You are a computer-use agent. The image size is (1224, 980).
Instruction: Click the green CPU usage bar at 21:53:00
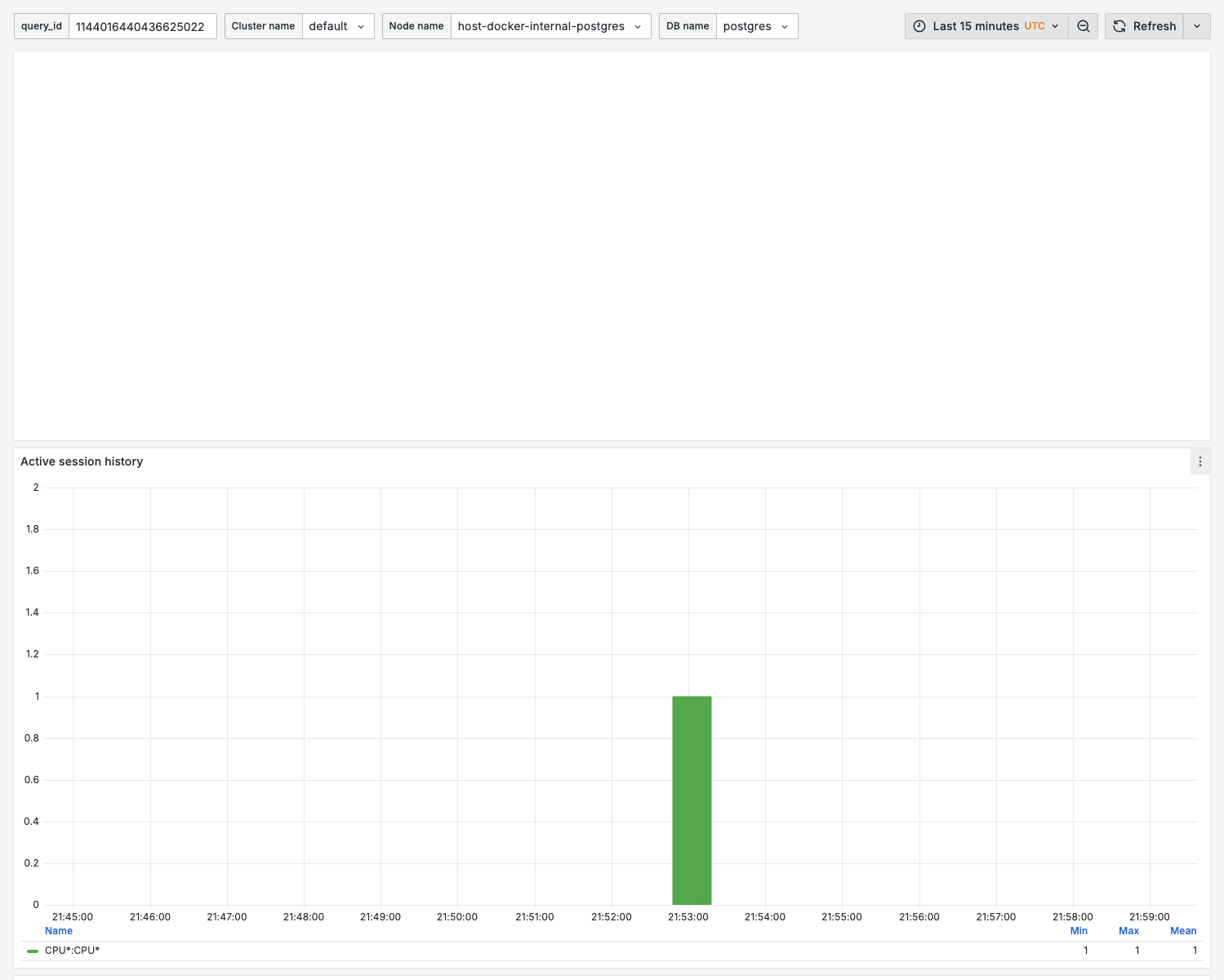692,800
